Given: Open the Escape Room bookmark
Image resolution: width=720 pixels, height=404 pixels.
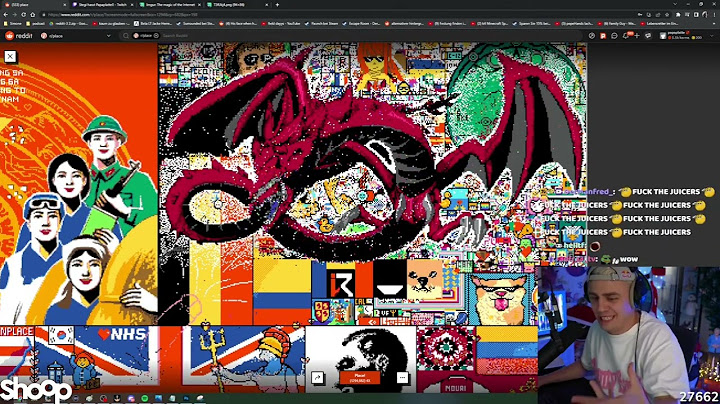Looking at the screenshot, I should coord(360,23).
